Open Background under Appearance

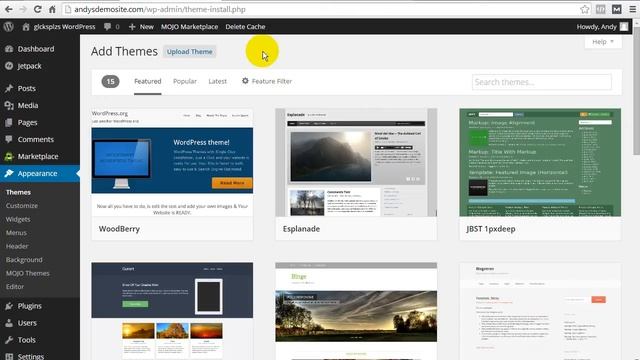tap(24, 260)
